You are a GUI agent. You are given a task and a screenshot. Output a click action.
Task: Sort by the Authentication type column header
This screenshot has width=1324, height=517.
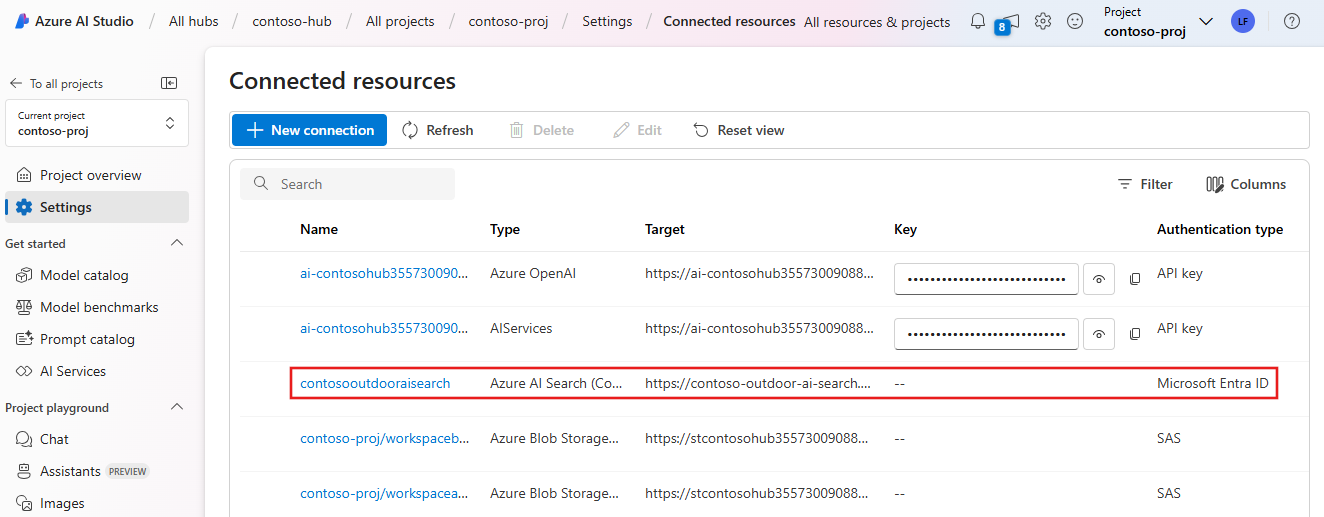tap(1220, 229)
